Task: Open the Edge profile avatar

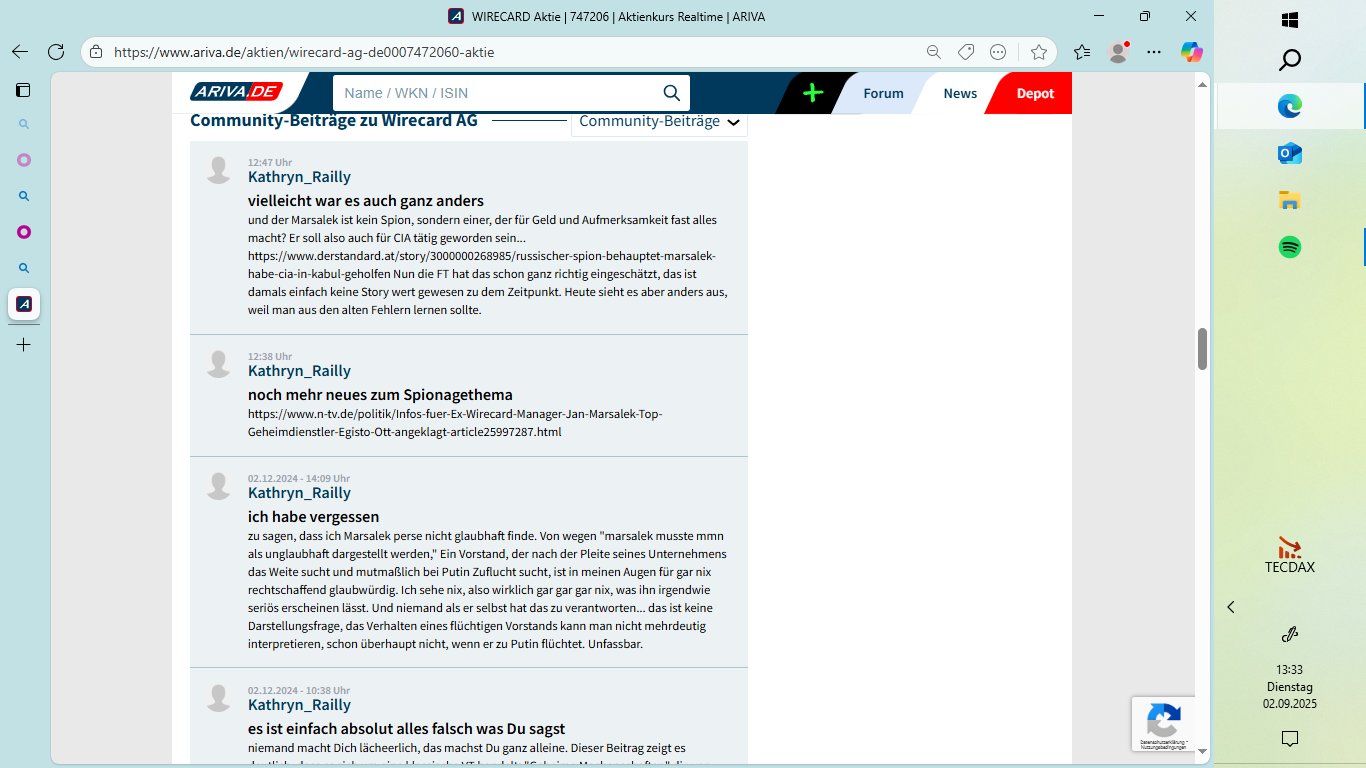Action: click(x=1118, y=51)
